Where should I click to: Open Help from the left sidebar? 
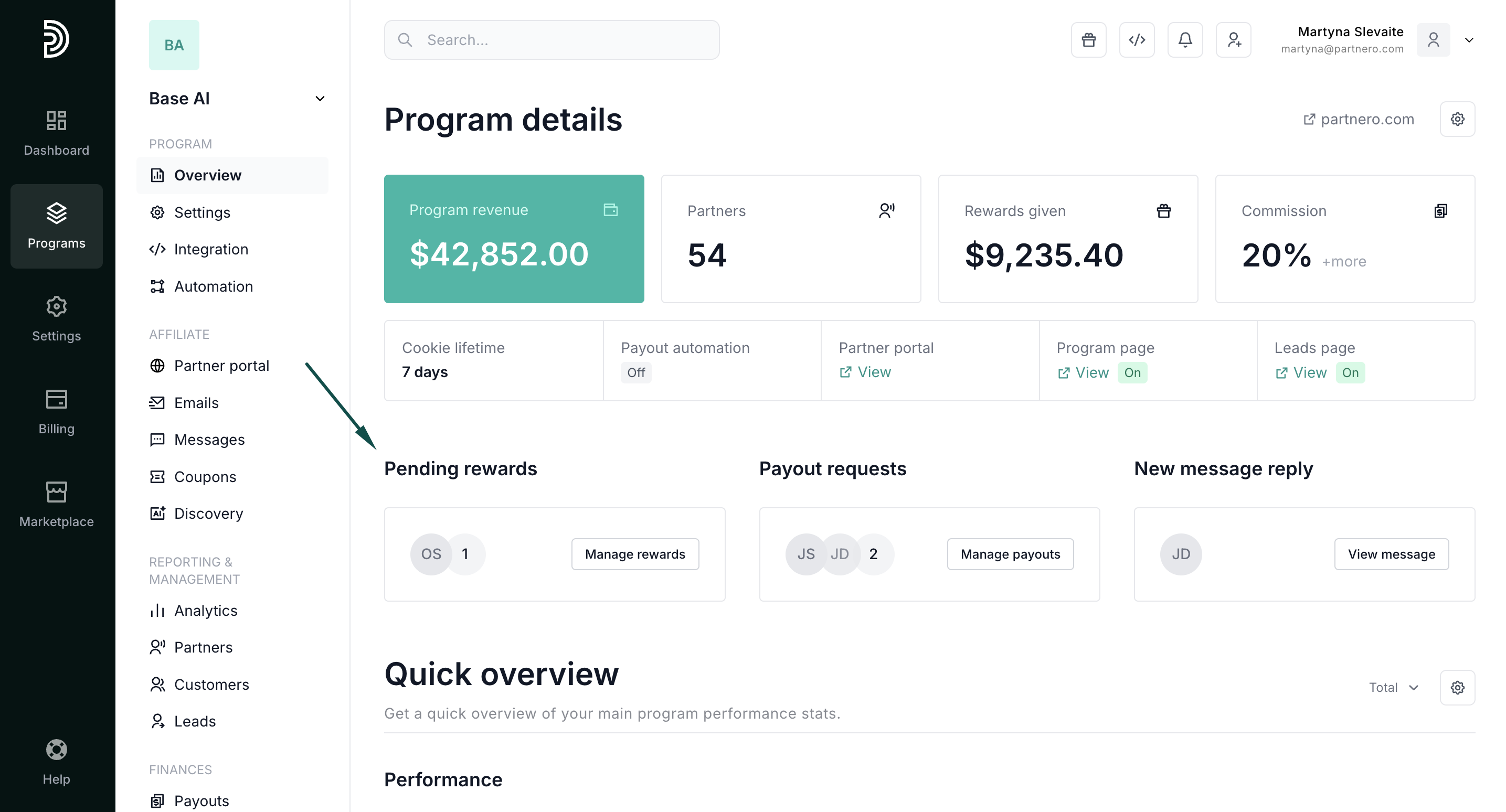pyautogui.click(x=56, y=762)
